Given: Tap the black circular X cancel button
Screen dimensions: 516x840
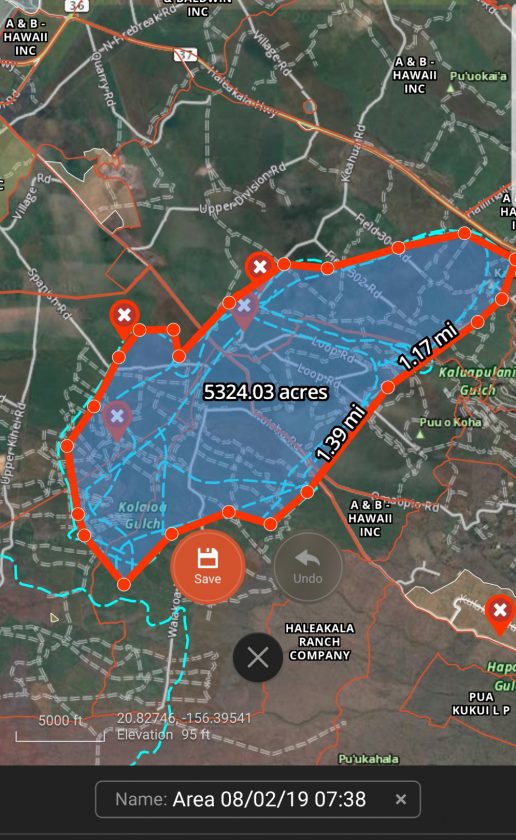Looking at the screenshot, I should [x=258, y=657].
